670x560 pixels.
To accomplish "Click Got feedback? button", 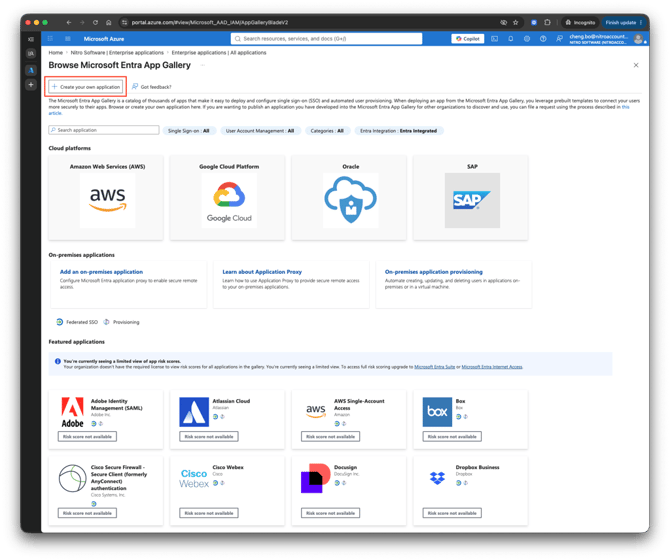I will point(152,87).
